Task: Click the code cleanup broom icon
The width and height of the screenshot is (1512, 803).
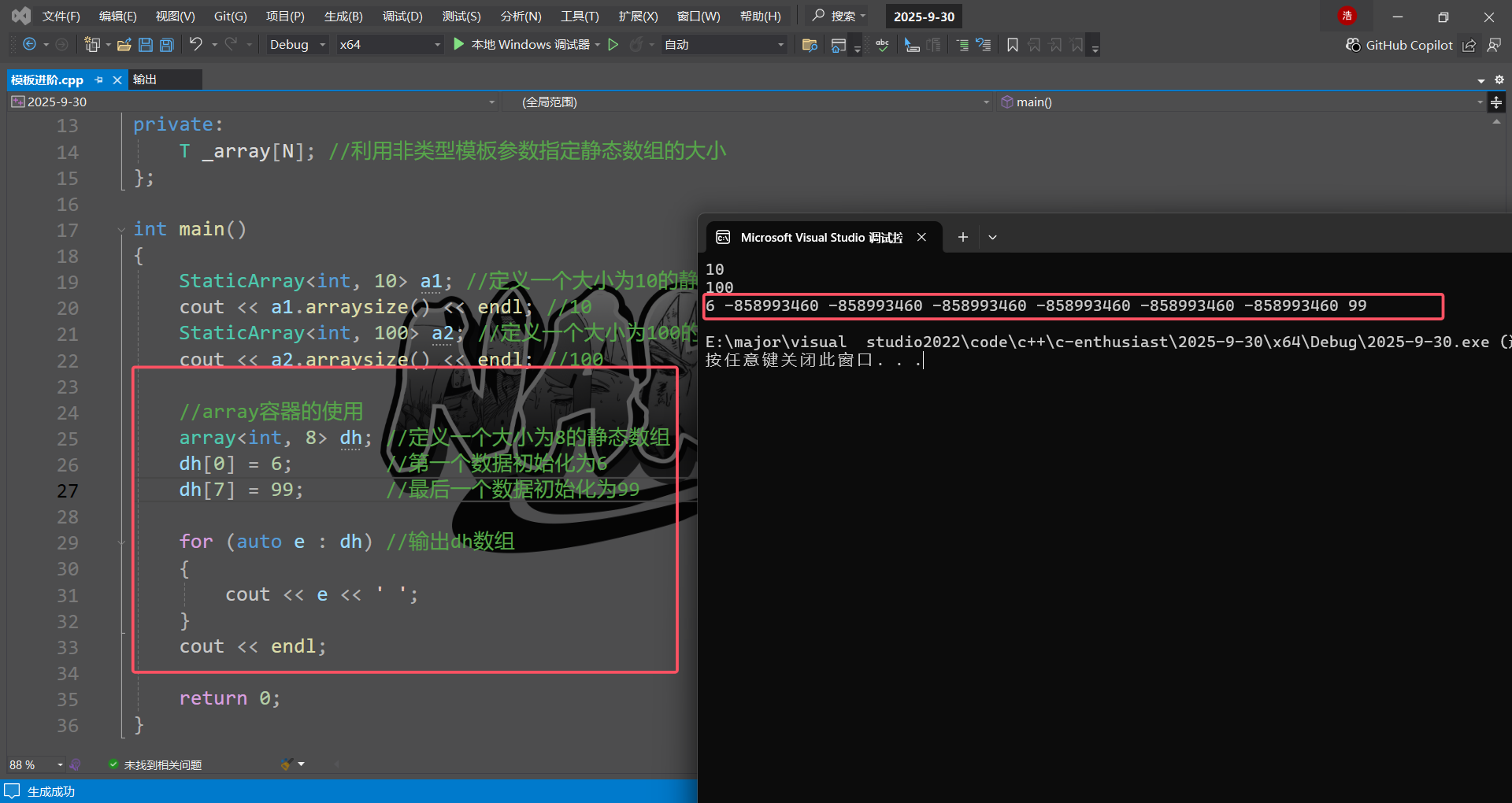Action: click(287, 764)
